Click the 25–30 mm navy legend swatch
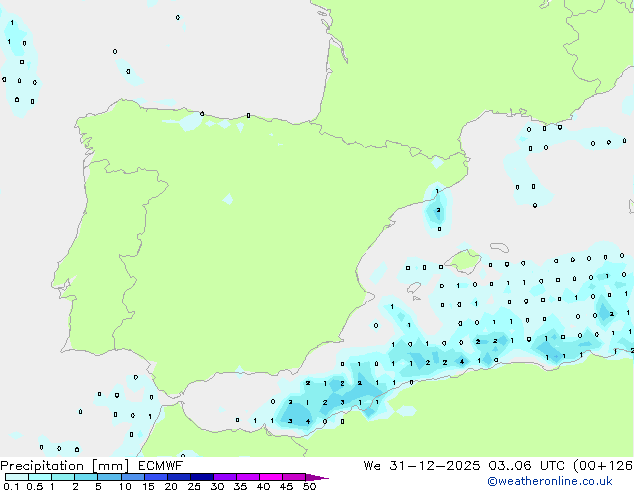 (x=201, y=477)
